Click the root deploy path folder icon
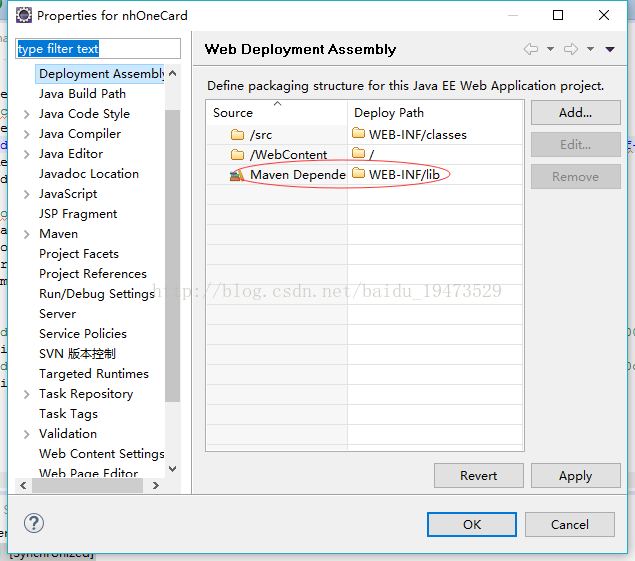 (358, 153)
